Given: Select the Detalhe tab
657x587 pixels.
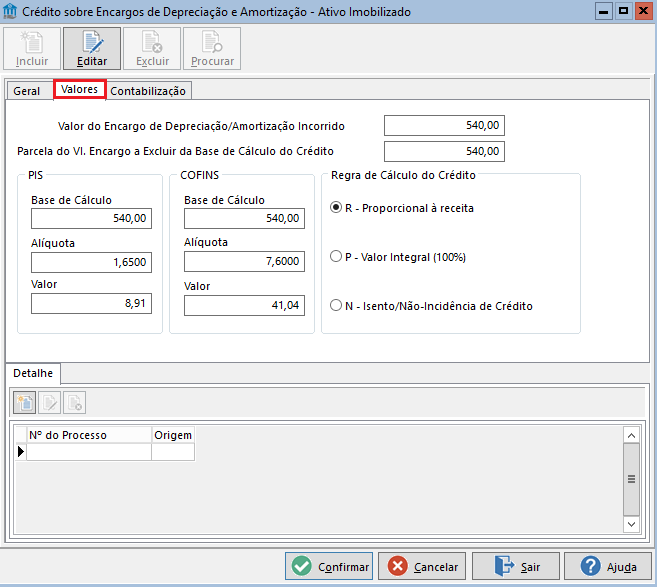Looking at the screenshot, I should (x=33, y=373).
